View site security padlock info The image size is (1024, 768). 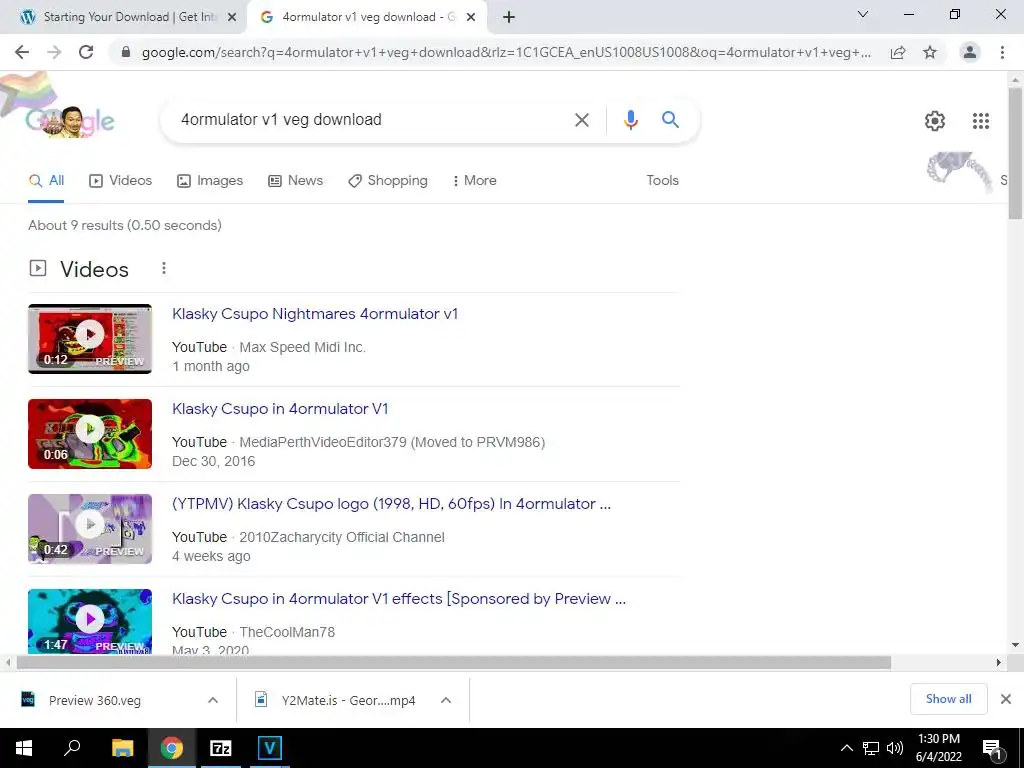[x=126, y=52]
